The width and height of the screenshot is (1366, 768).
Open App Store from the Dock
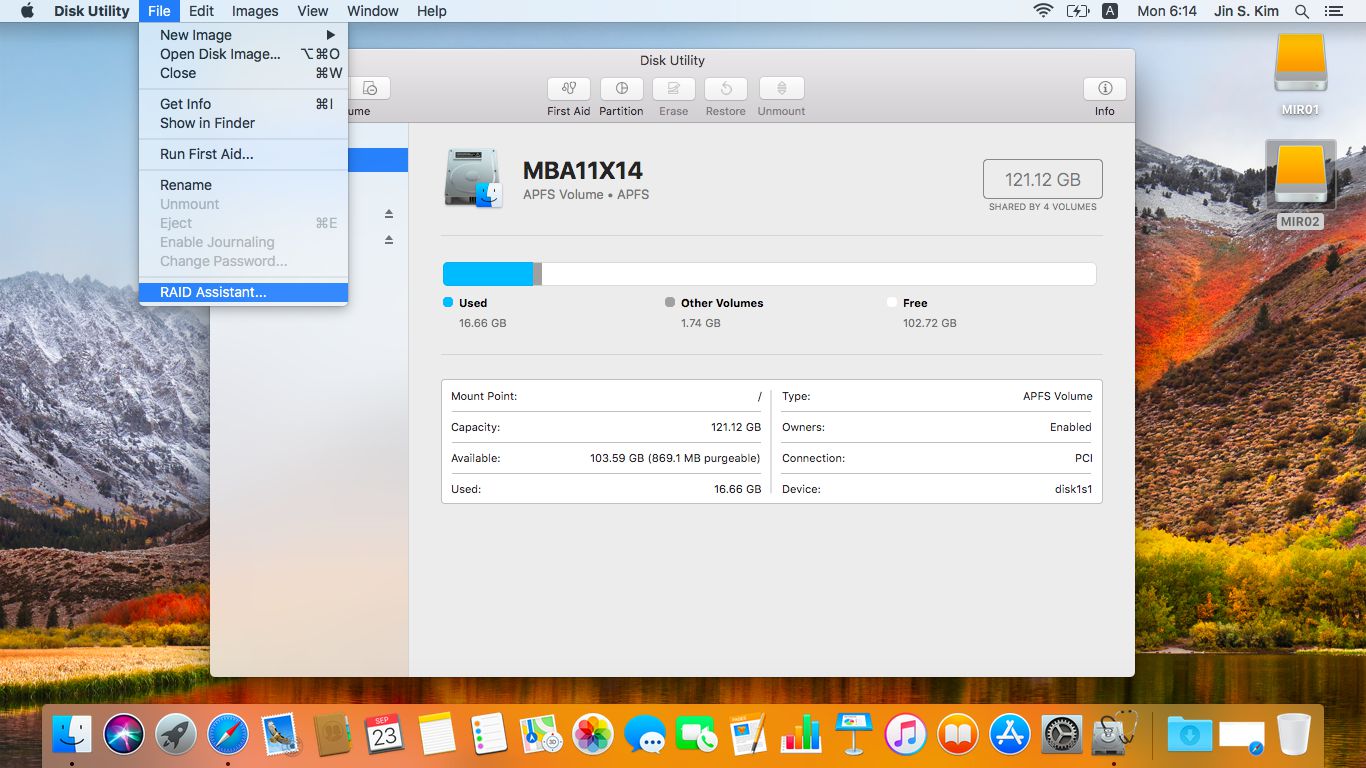pos(1010,735)
